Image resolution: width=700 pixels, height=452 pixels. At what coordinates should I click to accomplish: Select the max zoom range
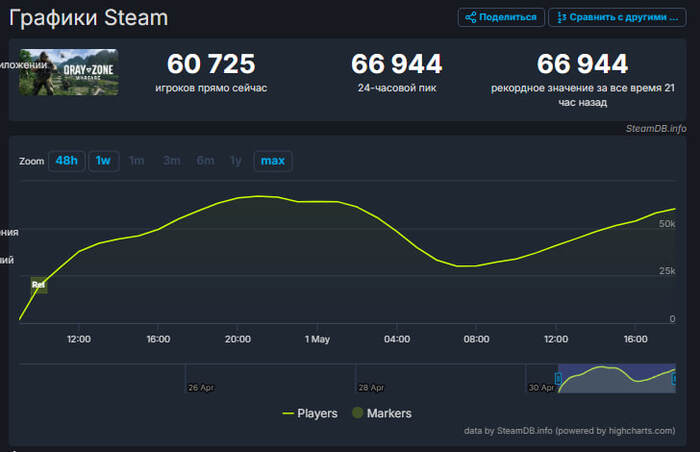[x=273, y=161]
